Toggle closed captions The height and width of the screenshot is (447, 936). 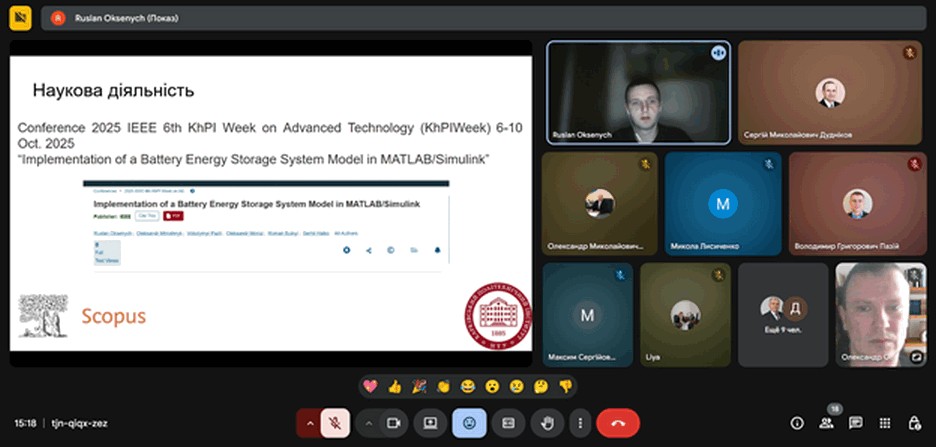click(x=508, y=423)
